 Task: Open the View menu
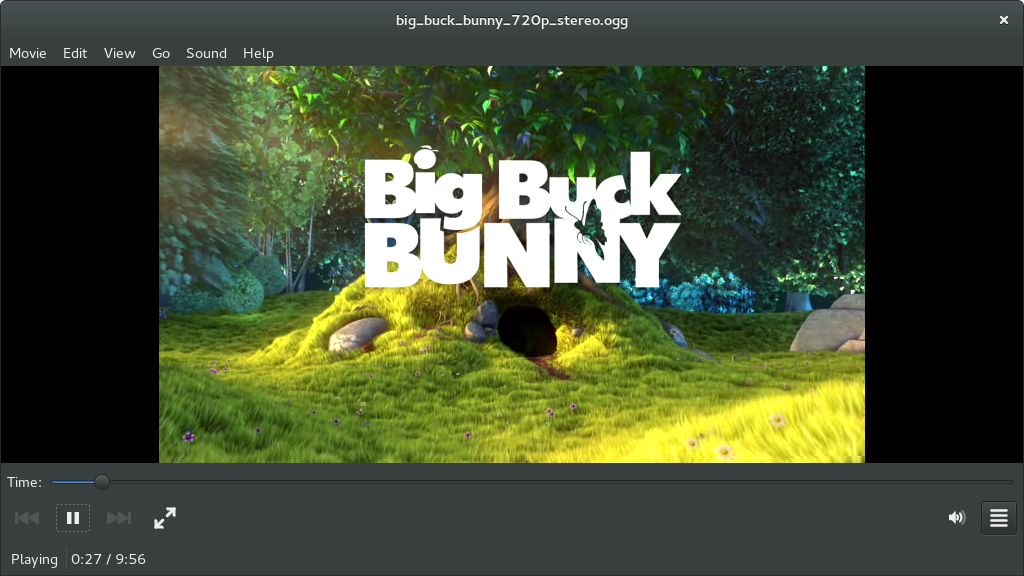tap(120, 54)
